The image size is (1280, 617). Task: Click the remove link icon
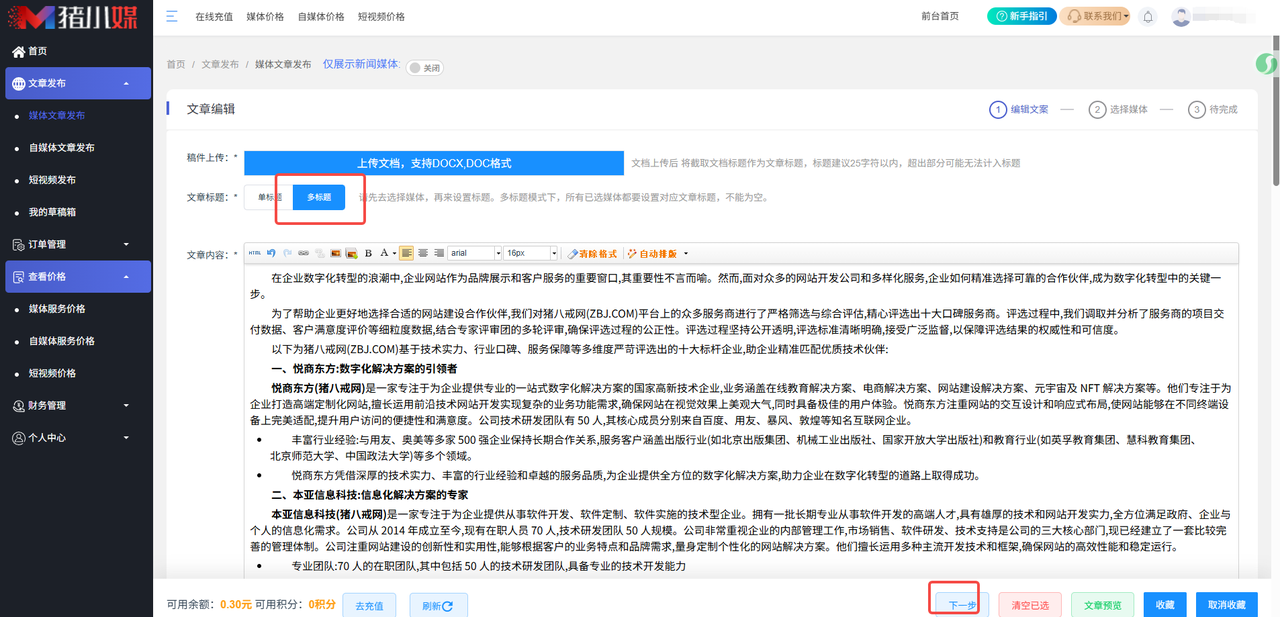(x=319, y=253)
